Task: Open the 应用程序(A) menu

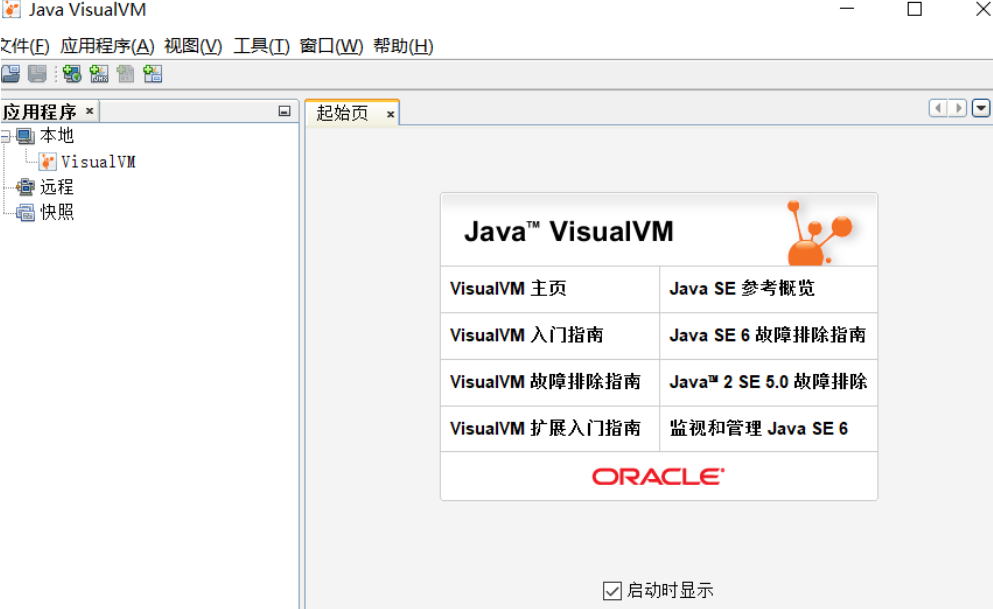Action: 107,46
